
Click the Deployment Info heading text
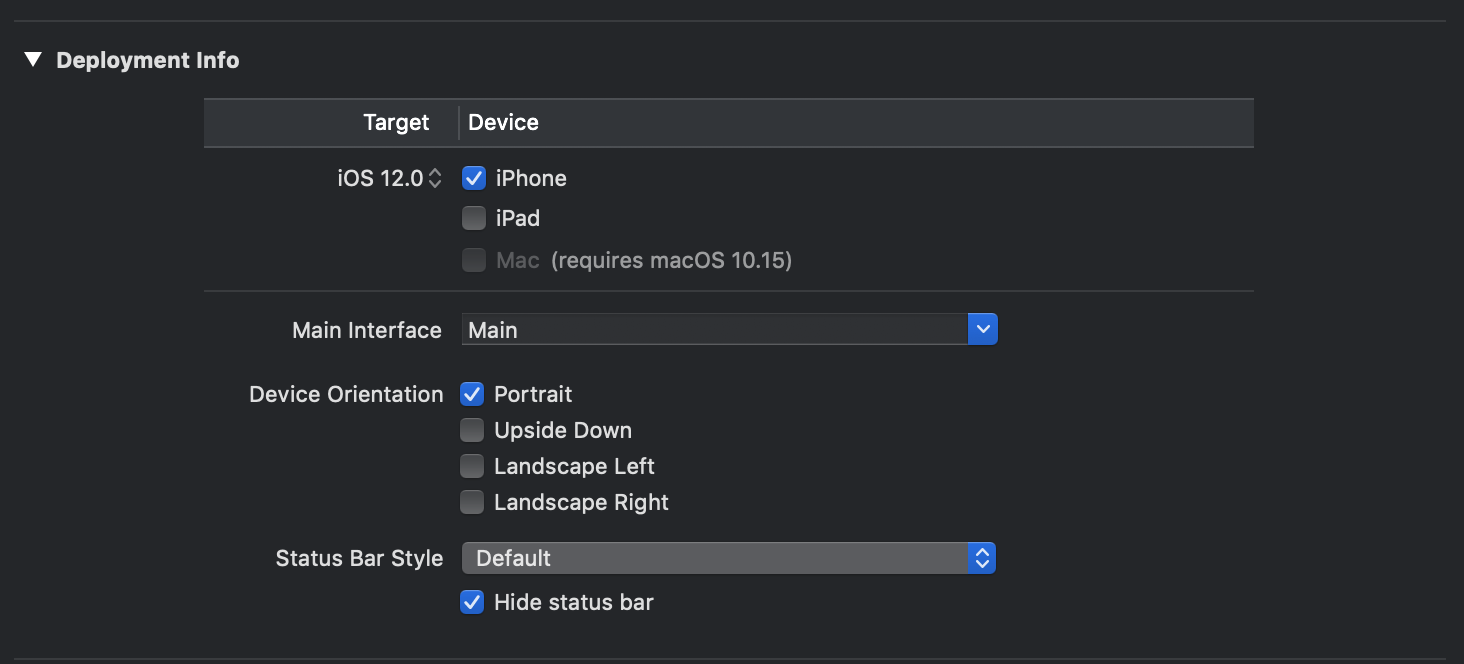pyautogui.click(x=148, y=59)
